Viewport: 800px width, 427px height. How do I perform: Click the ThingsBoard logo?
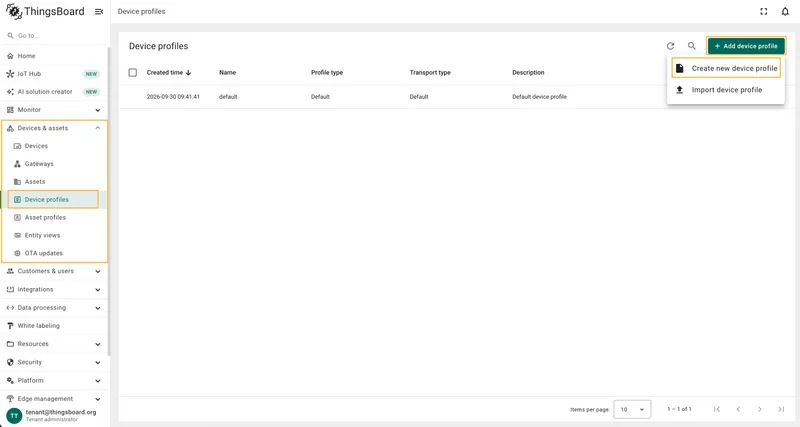click(45, 11)
